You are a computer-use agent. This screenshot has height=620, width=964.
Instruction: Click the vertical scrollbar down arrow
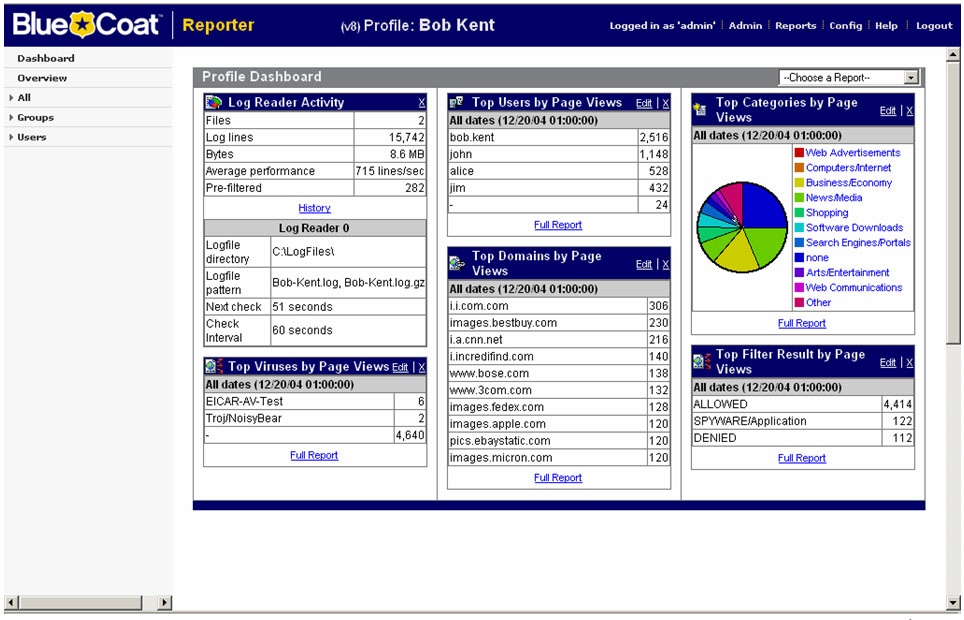click(x=953, y=602)
